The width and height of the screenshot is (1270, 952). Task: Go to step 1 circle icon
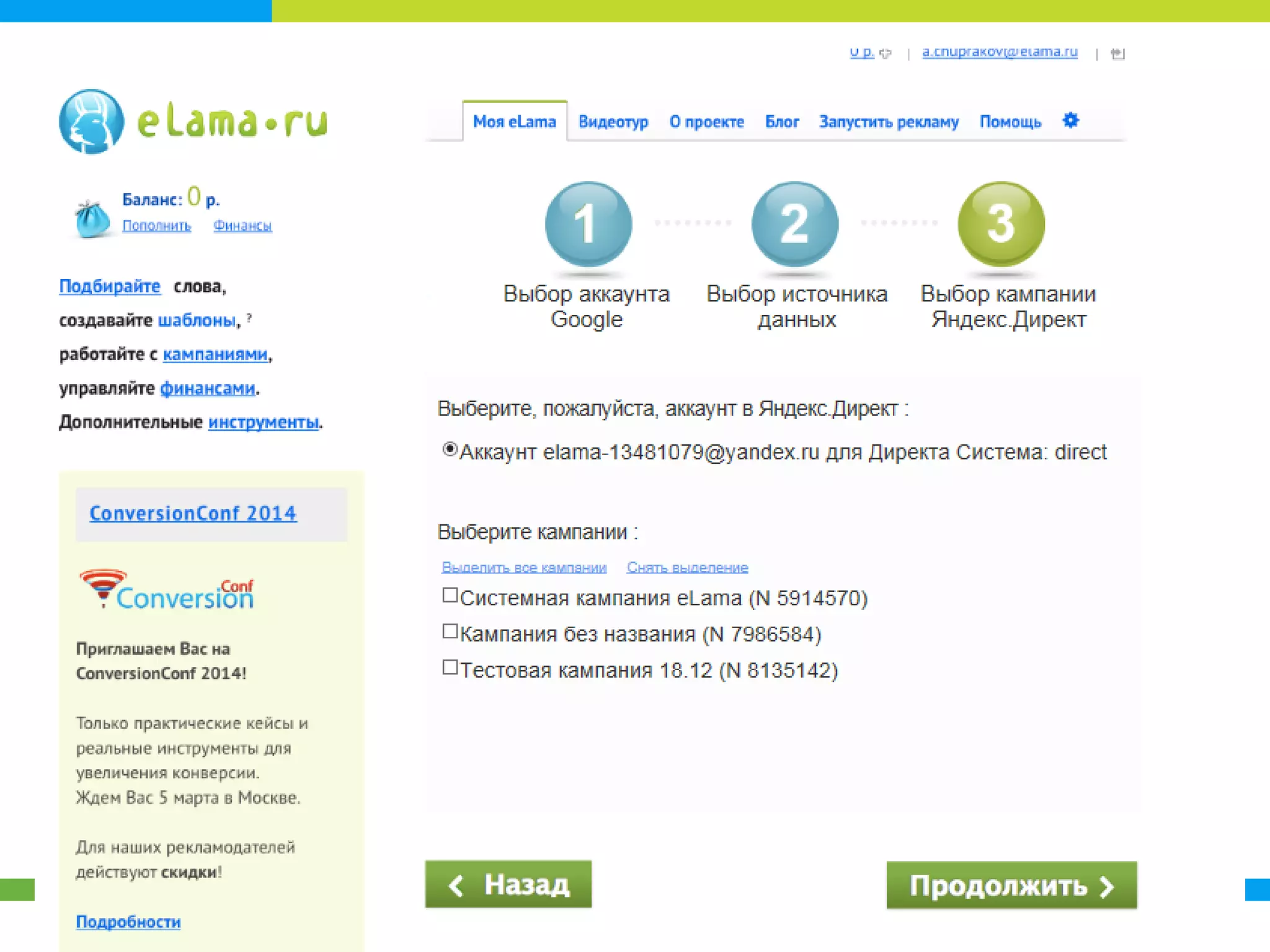tap(588, 224)
